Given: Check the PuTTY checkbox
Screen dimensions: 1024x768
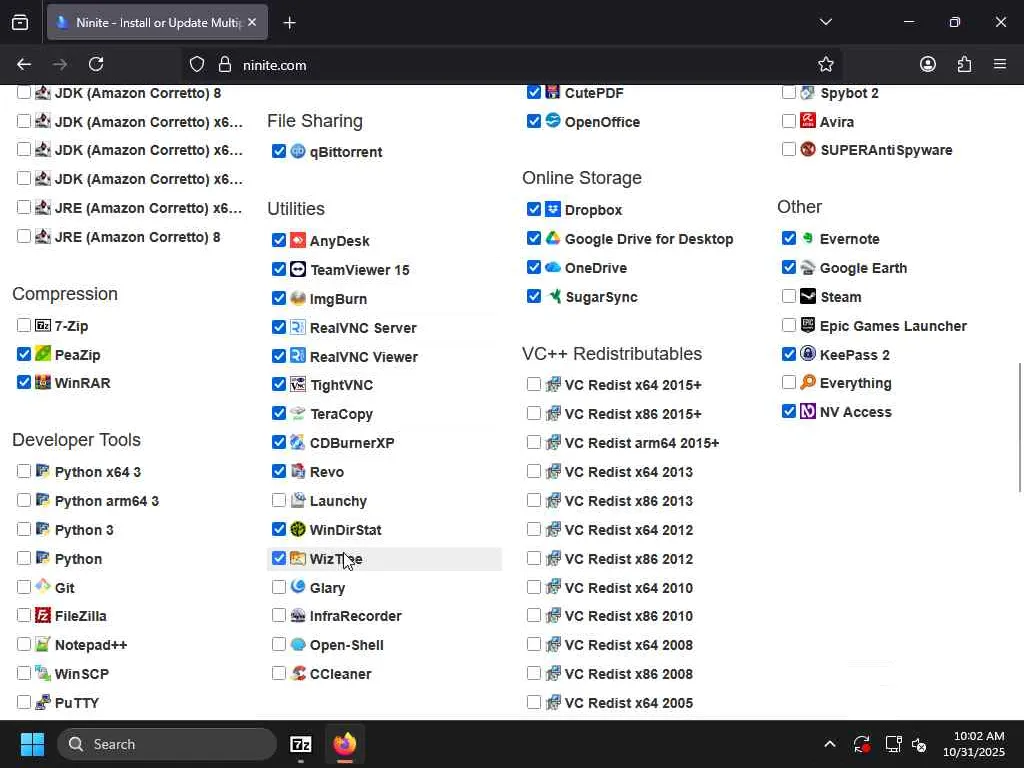Looking at the screenshot, I should 24,702.
